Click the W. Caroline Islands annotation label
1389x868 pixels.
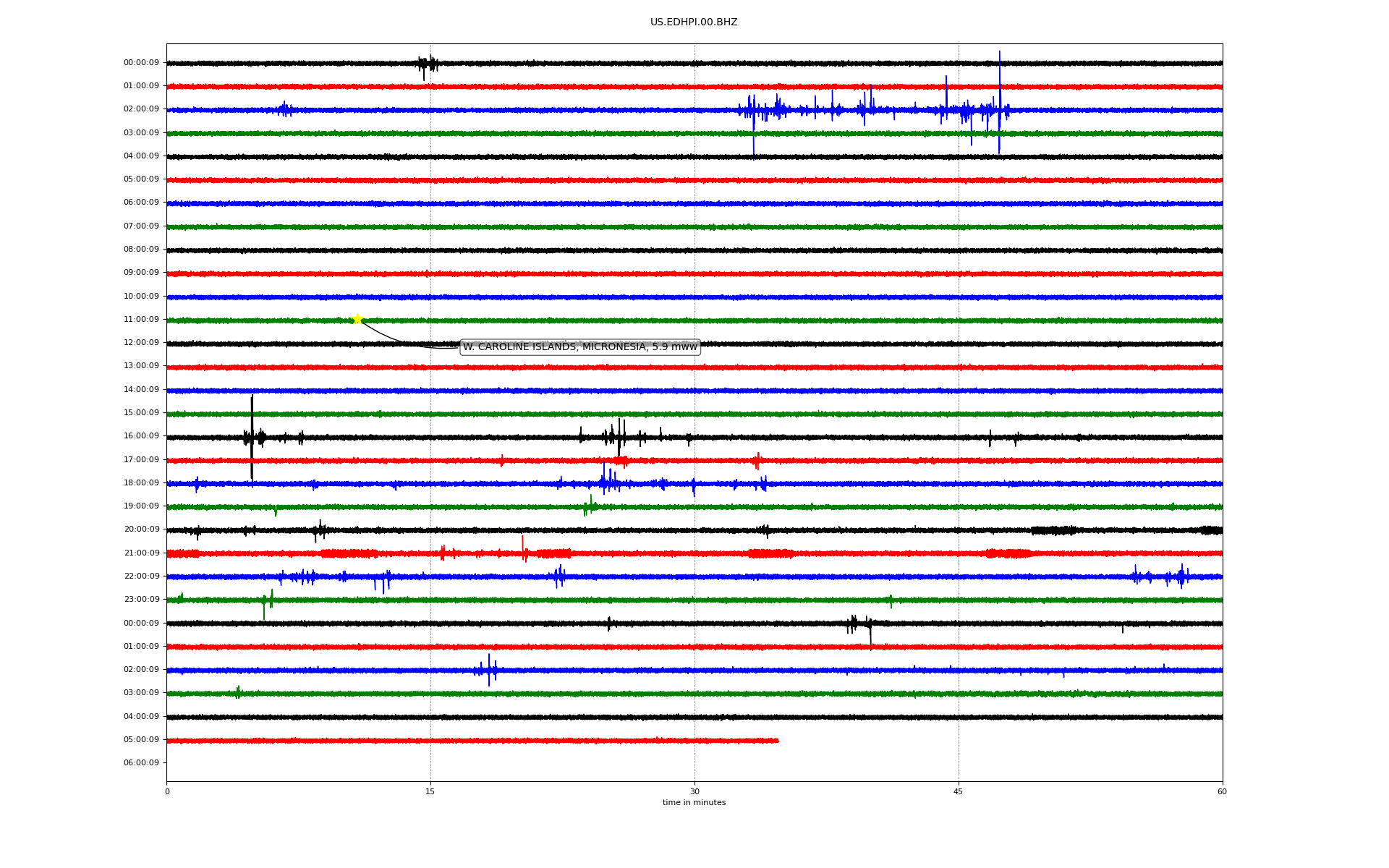point(579,347)
